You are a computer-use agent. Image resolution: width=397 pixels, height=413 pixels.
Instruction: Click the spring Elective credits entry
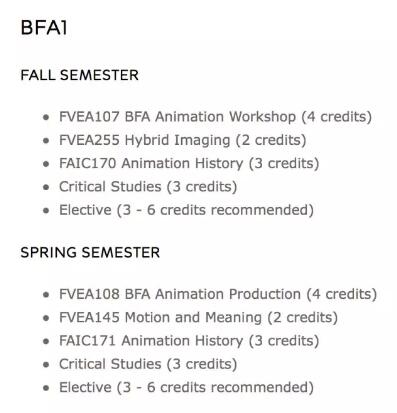tap(186, 387)
